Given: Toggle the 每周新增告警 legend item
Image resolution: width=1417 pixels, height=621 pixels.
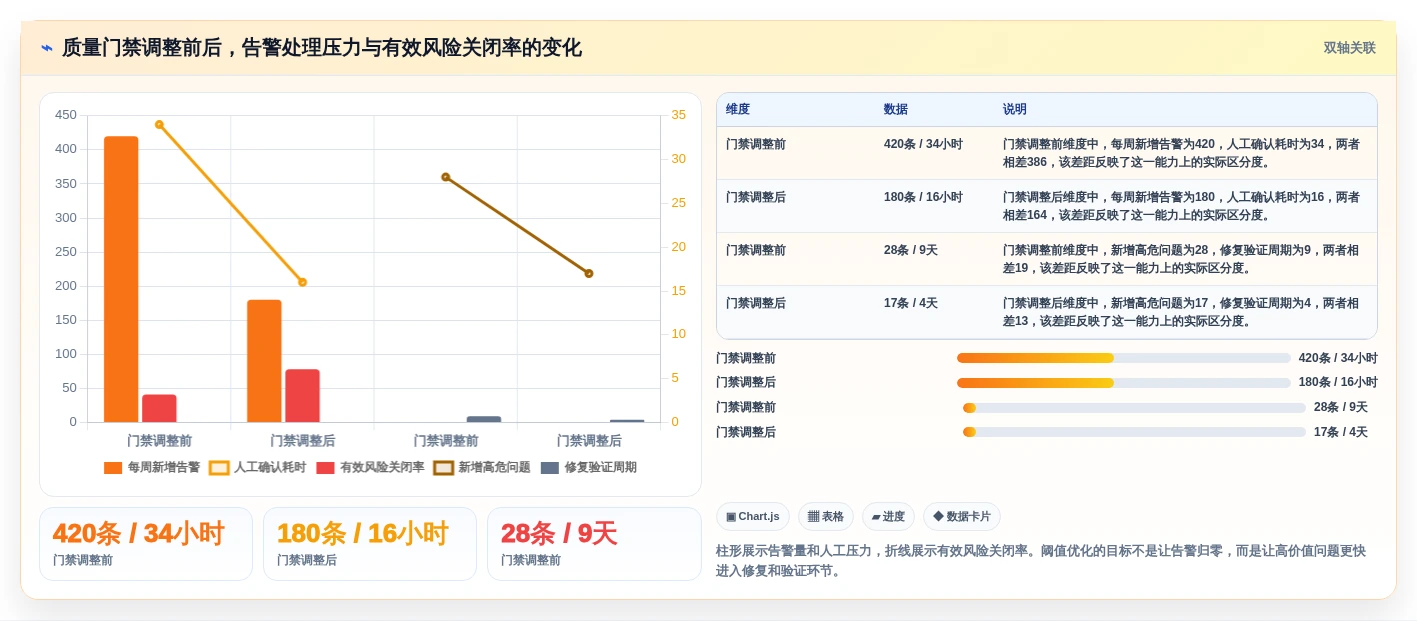Looking at the screenshot, I should click(152, 467).
